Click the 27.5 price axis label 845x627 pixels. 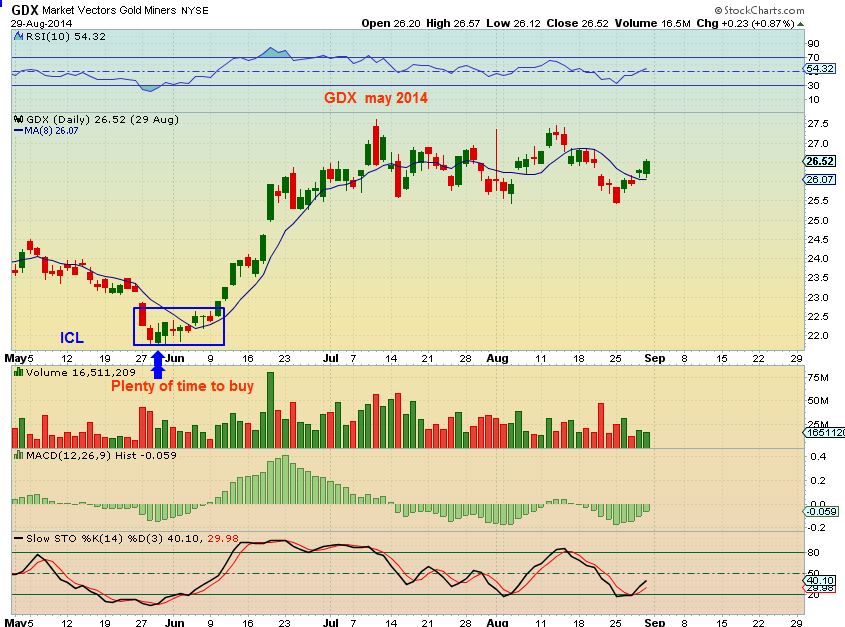[818, 124]
